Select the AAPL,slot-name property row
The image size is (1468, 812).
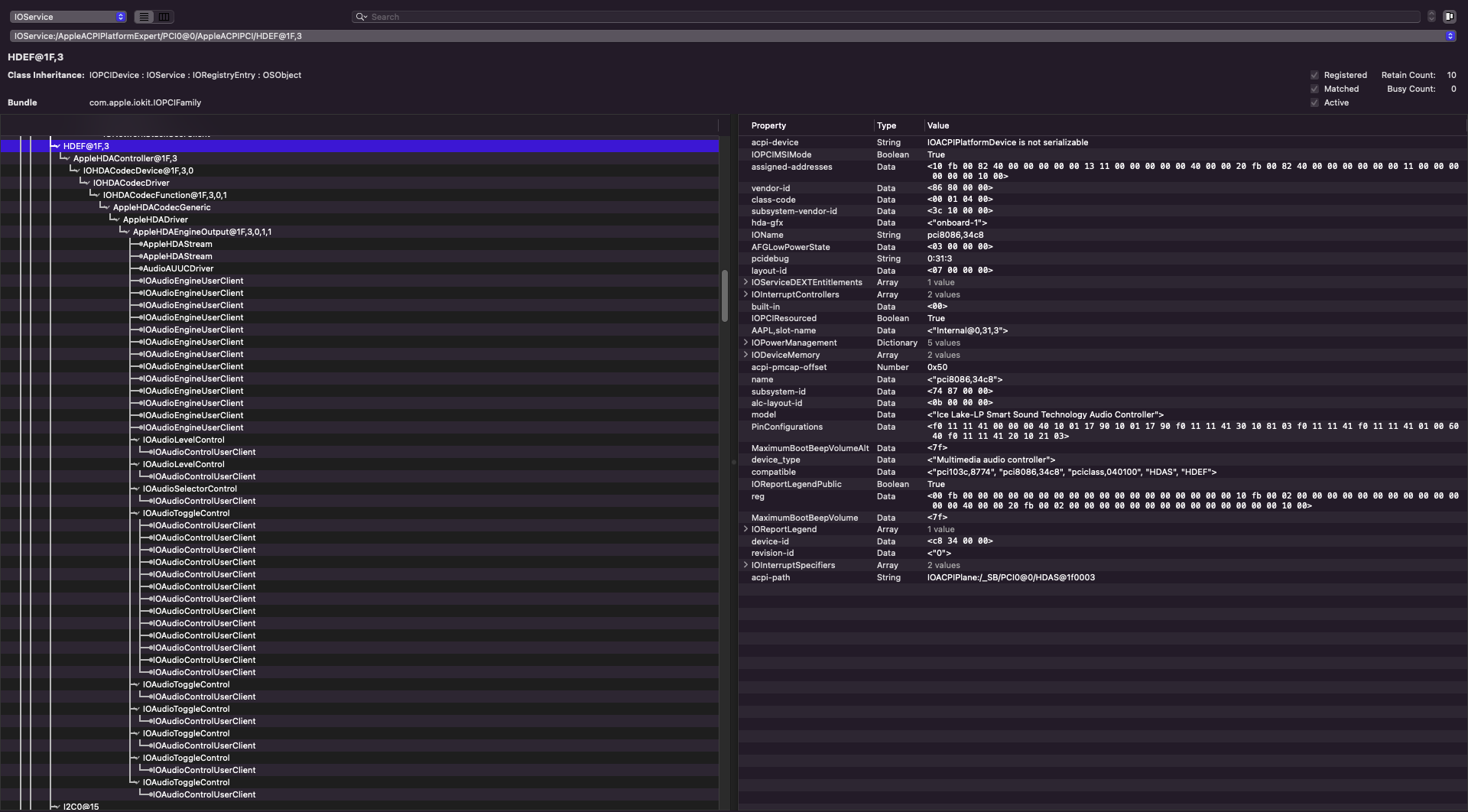tap(1102, 330)
